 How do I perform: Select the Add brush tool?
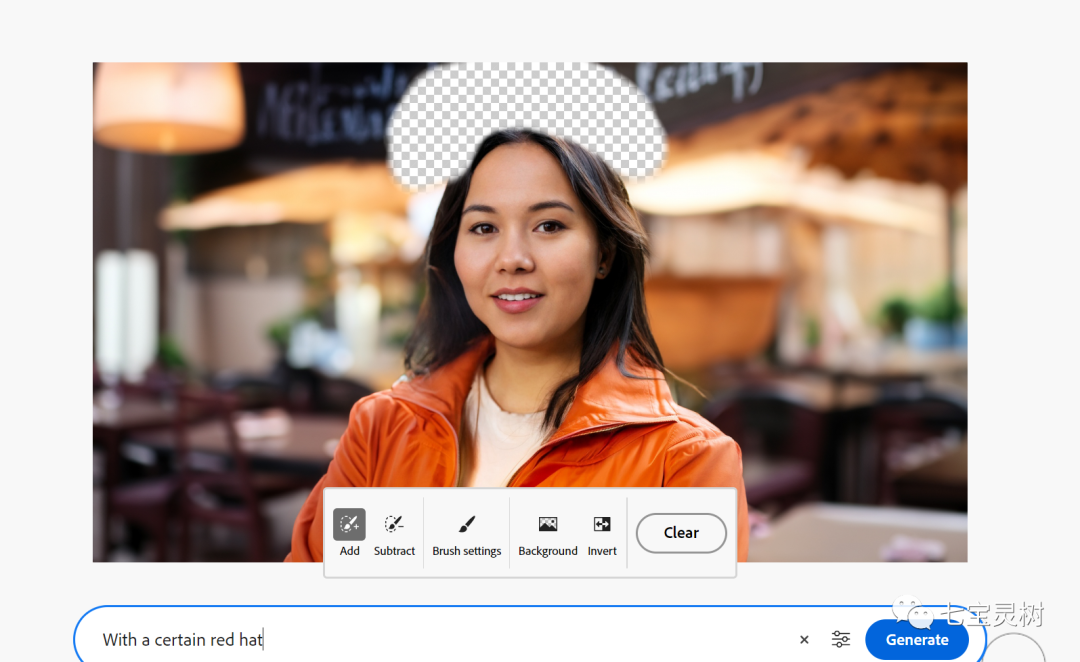[349, 532]
